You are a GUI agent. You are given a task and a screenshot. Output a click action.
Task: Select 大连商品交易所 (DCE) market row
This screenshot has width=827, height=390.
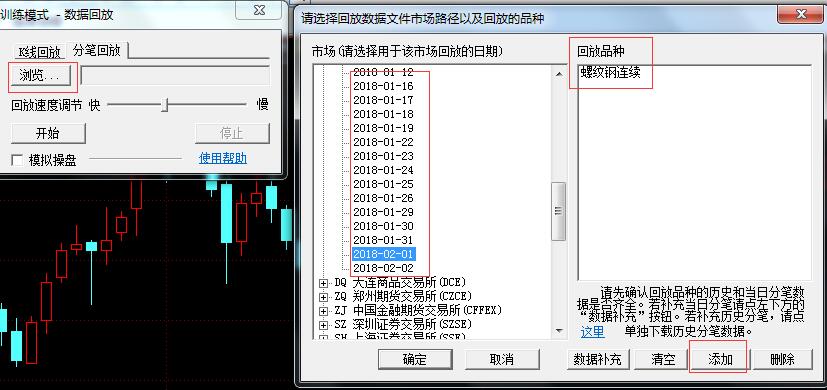point(400,282)
